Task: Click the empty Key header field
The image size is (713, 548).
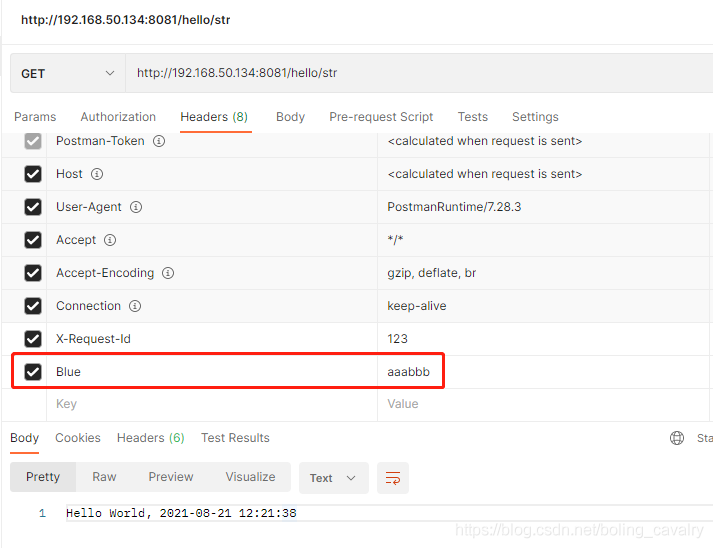Action: [212, 404]
